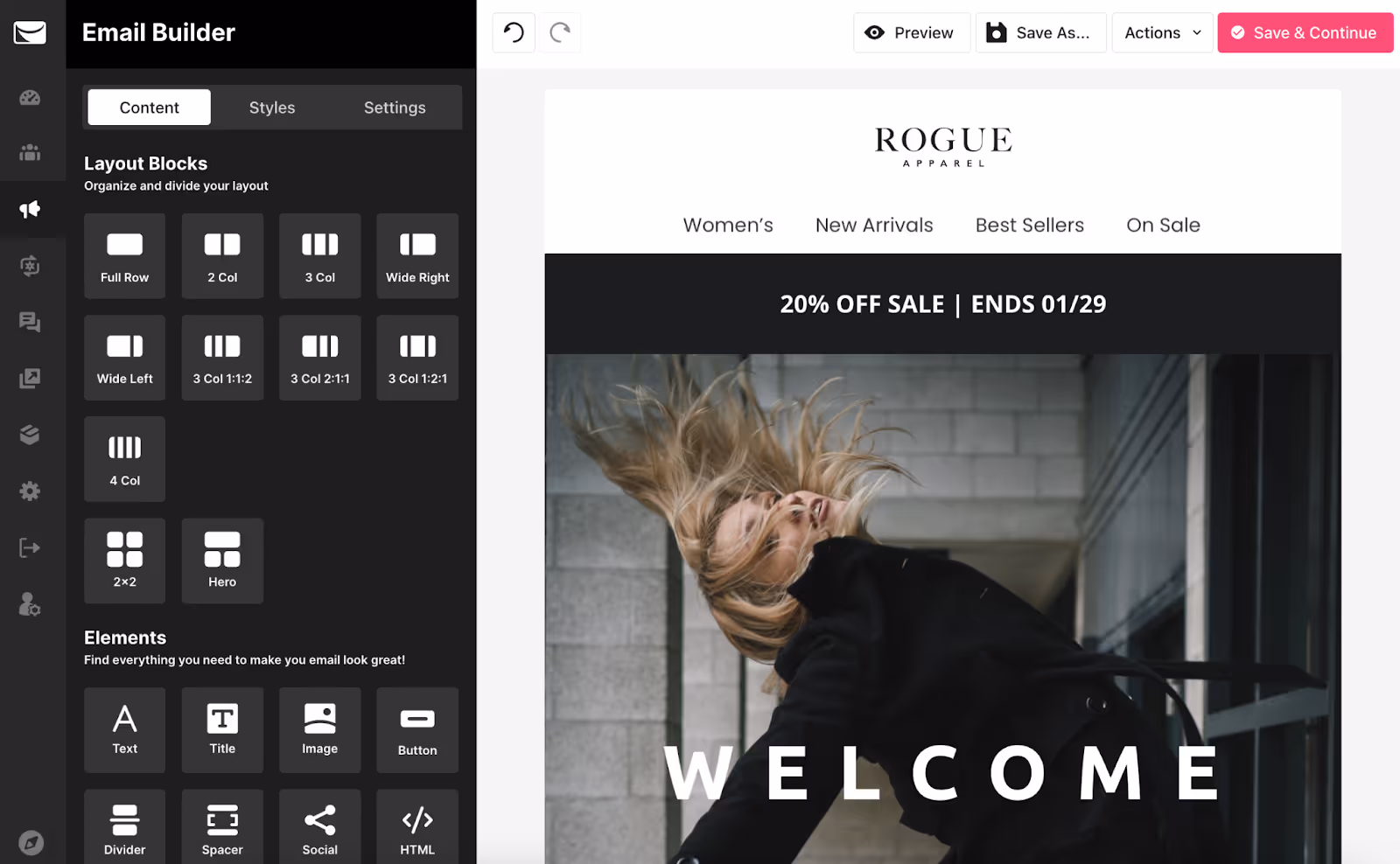
Task: Add a 3 Col 2:1:1 layout block
Action: (320, 358)
